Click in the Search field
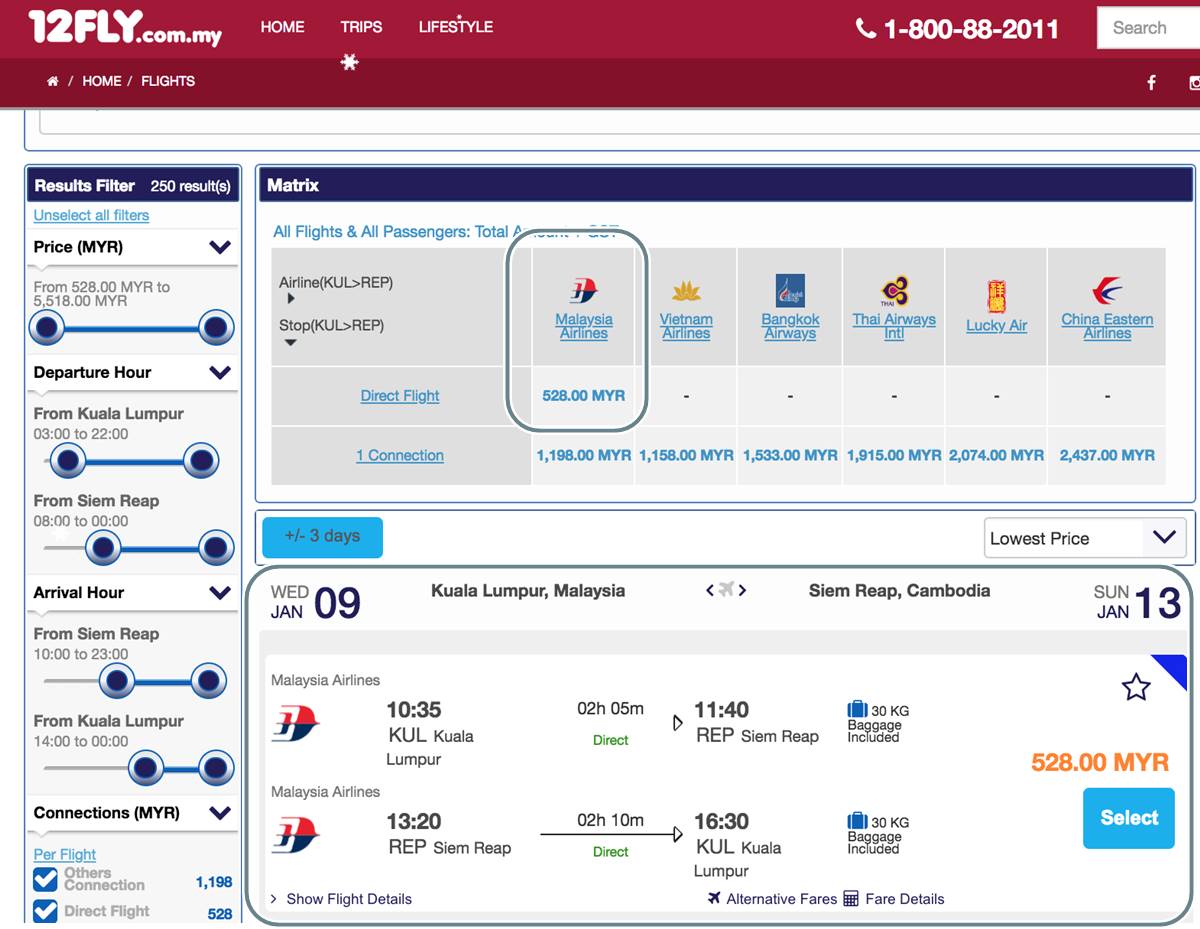This screenshot has width=1200, height=929. [x=1148, y=28]
